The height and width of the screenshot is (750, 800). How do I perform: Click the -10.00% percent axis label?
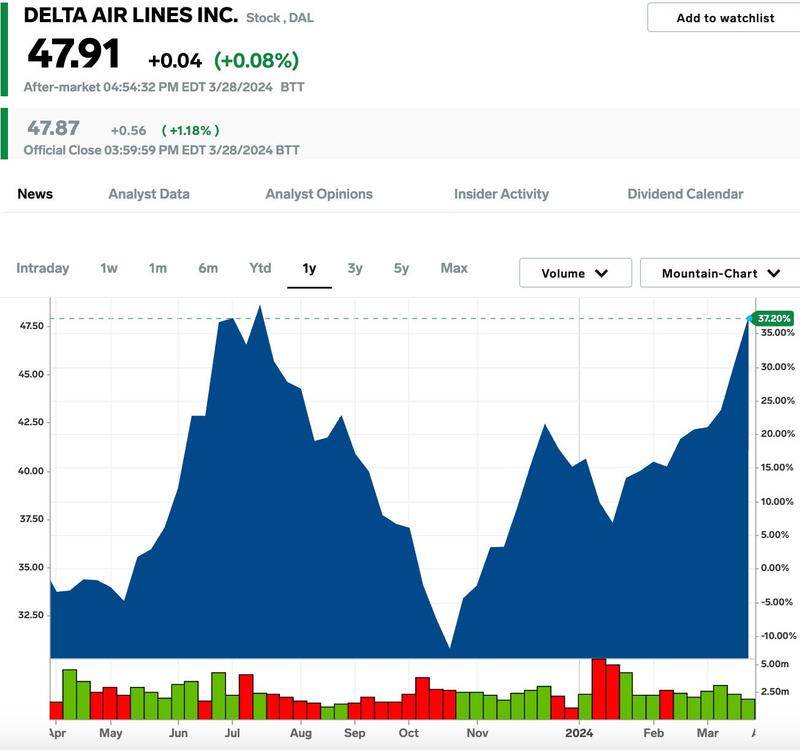(779, 636)
